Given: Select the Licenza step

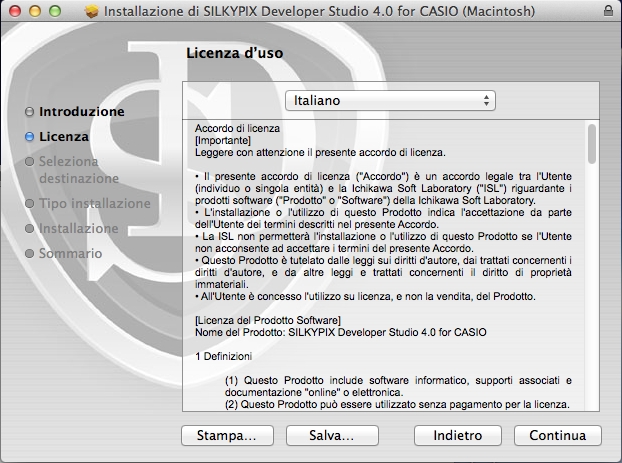Looking at the screenshot, I should tap(64, 136).
